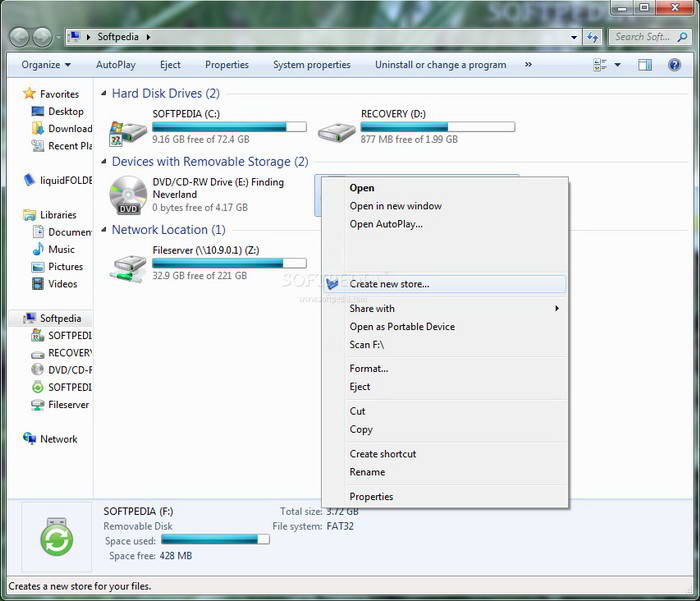This screenshot has width=700, height=601.
Task: Click the Libraries icon in sidebar
Action: [29, 215]
